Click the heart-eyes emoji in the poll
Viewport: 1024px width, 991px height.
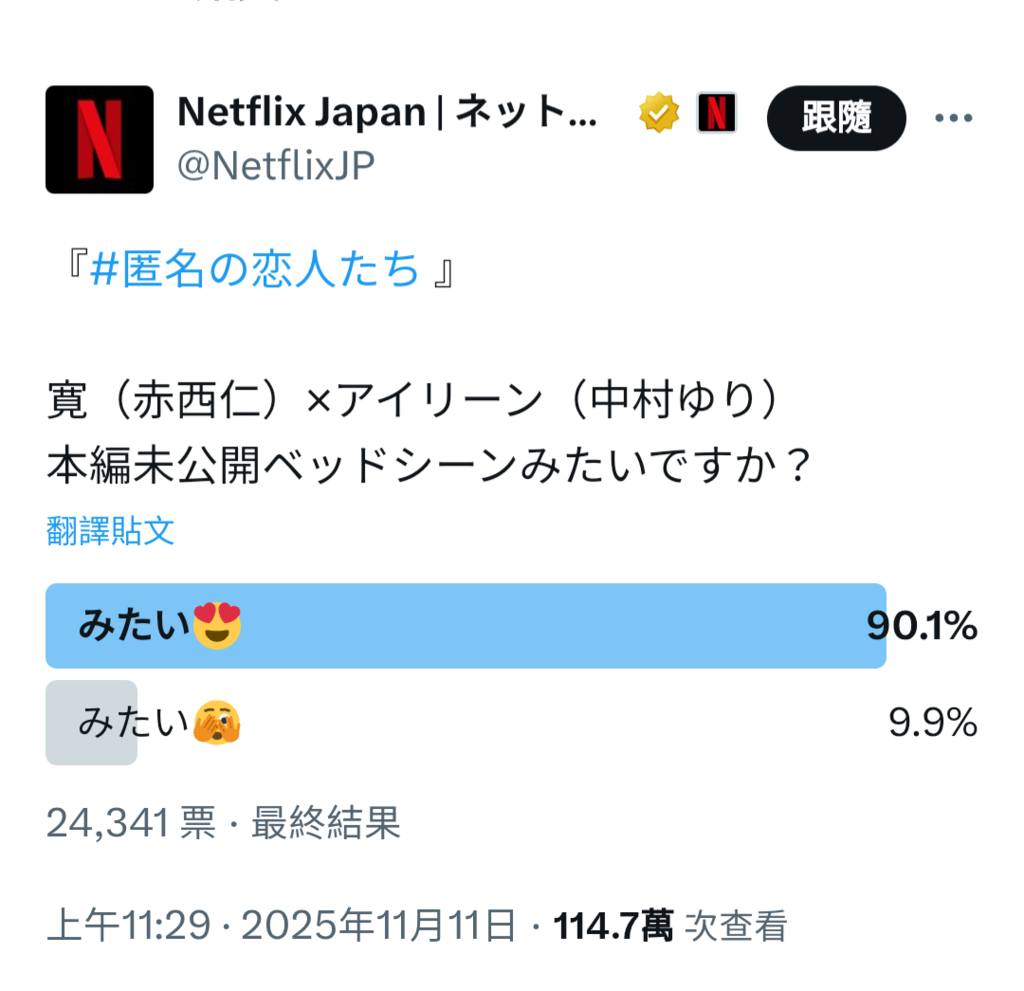pyautogui.click(x=217, y=626)
